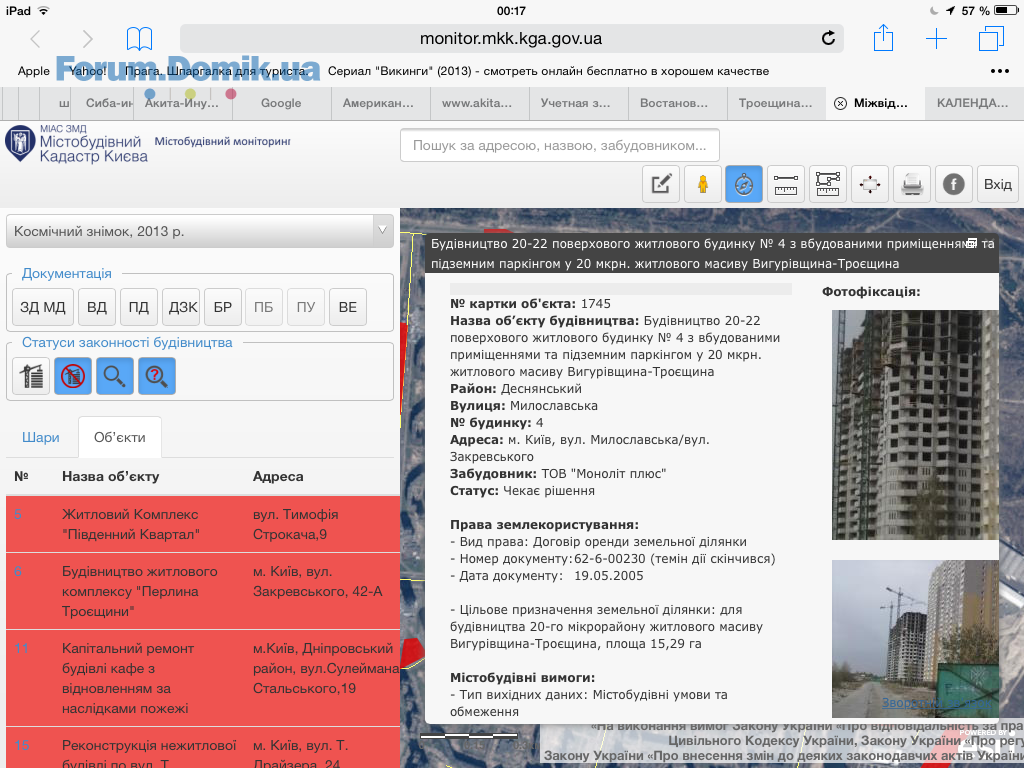1024x768 pixels.
Task: Toggle the ЗД МД documentation layer
Action: [x=42, y=307]
